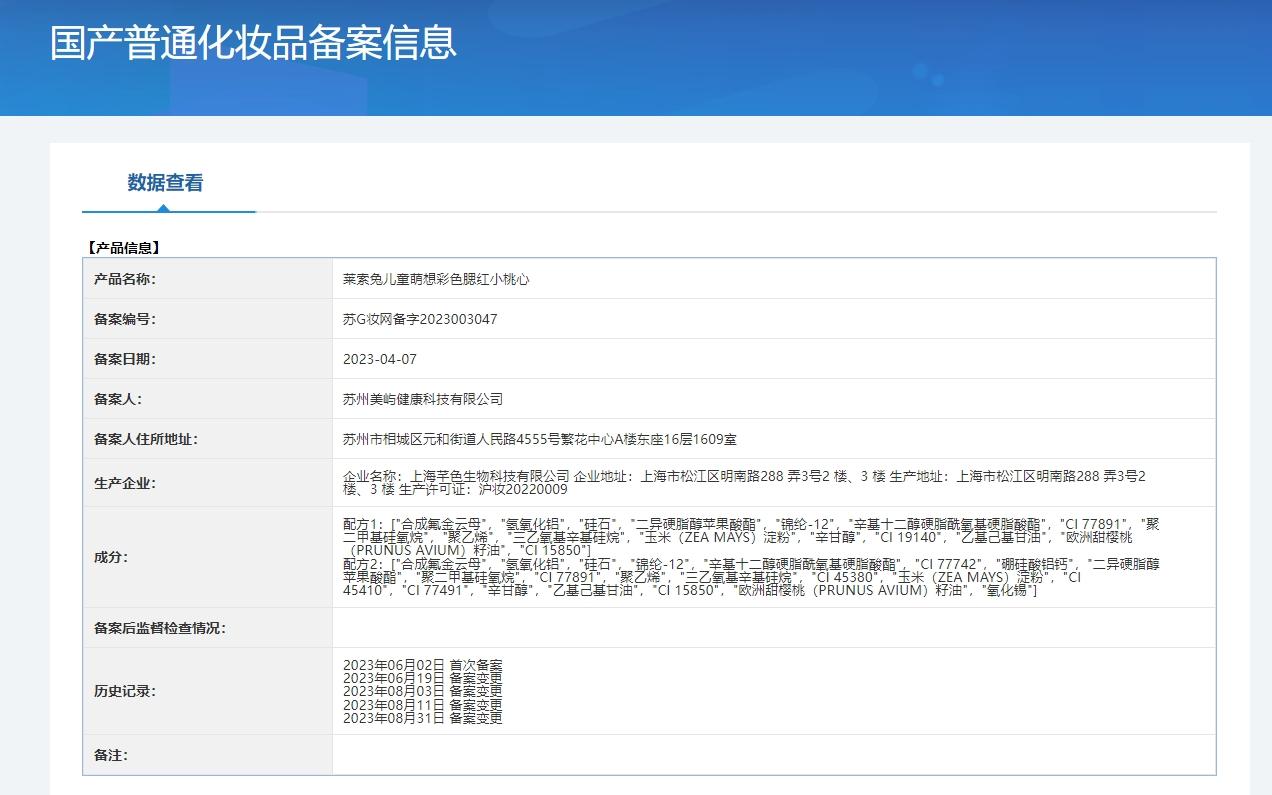Click the filing number 苏G妆网备字2023003047

tap(420, 320)
